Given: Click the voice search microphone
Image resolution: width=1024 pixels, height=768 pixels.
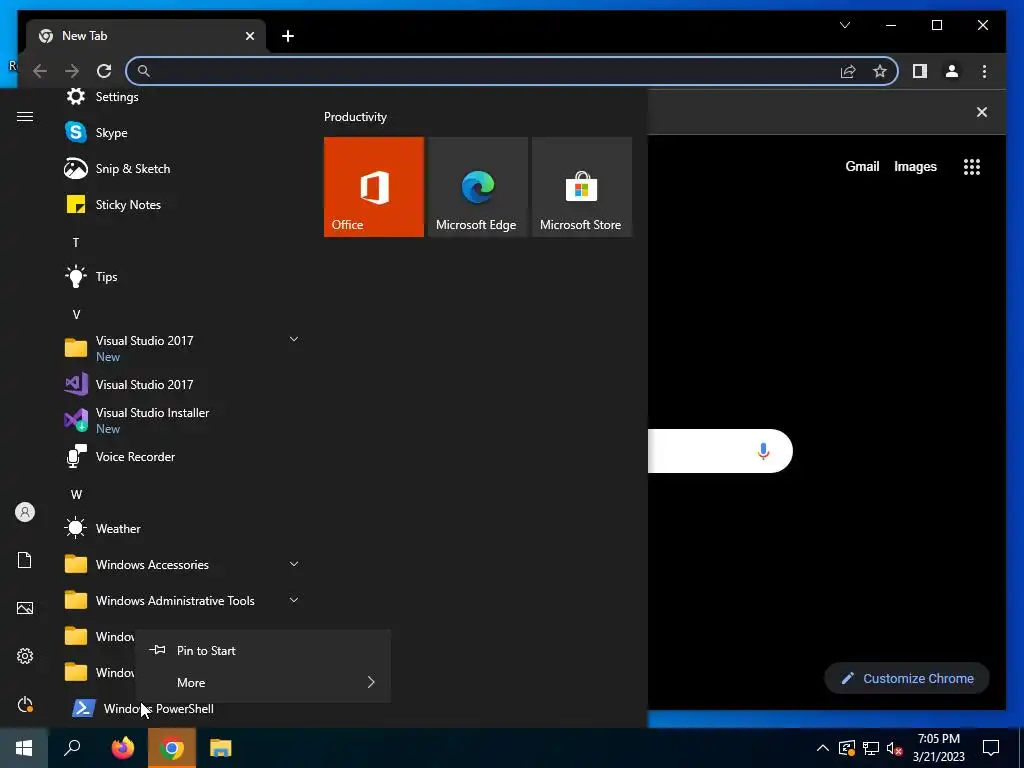Looking at the screenshot, I should point(763,451).
